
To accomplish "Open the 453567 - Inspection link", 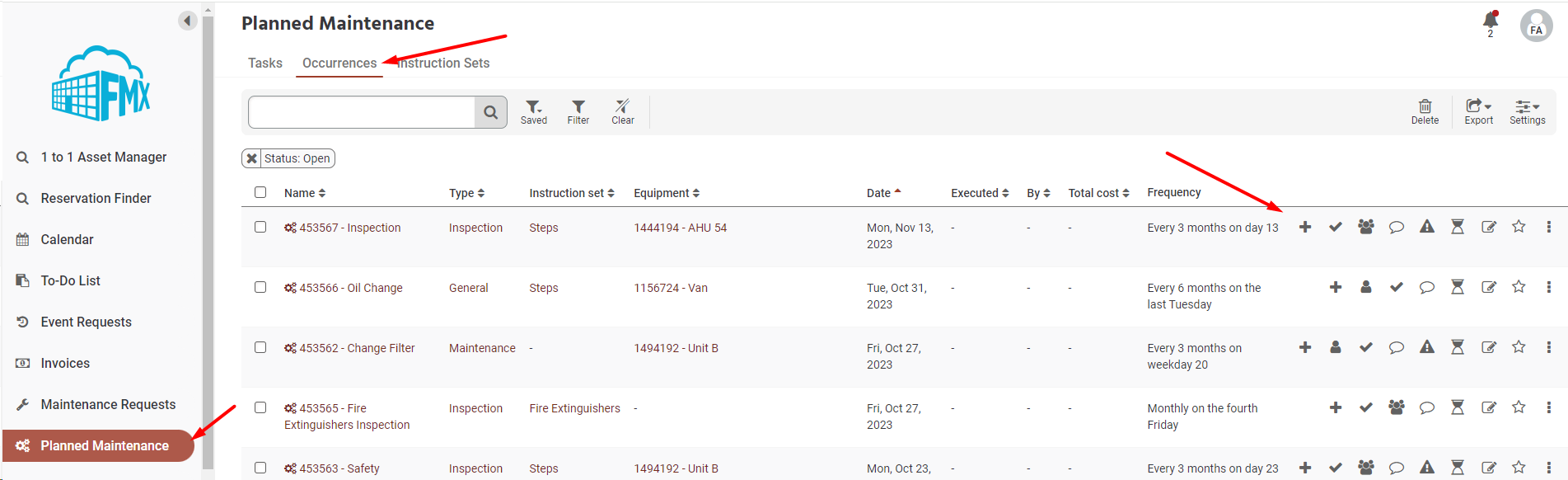I will point(349,228).
